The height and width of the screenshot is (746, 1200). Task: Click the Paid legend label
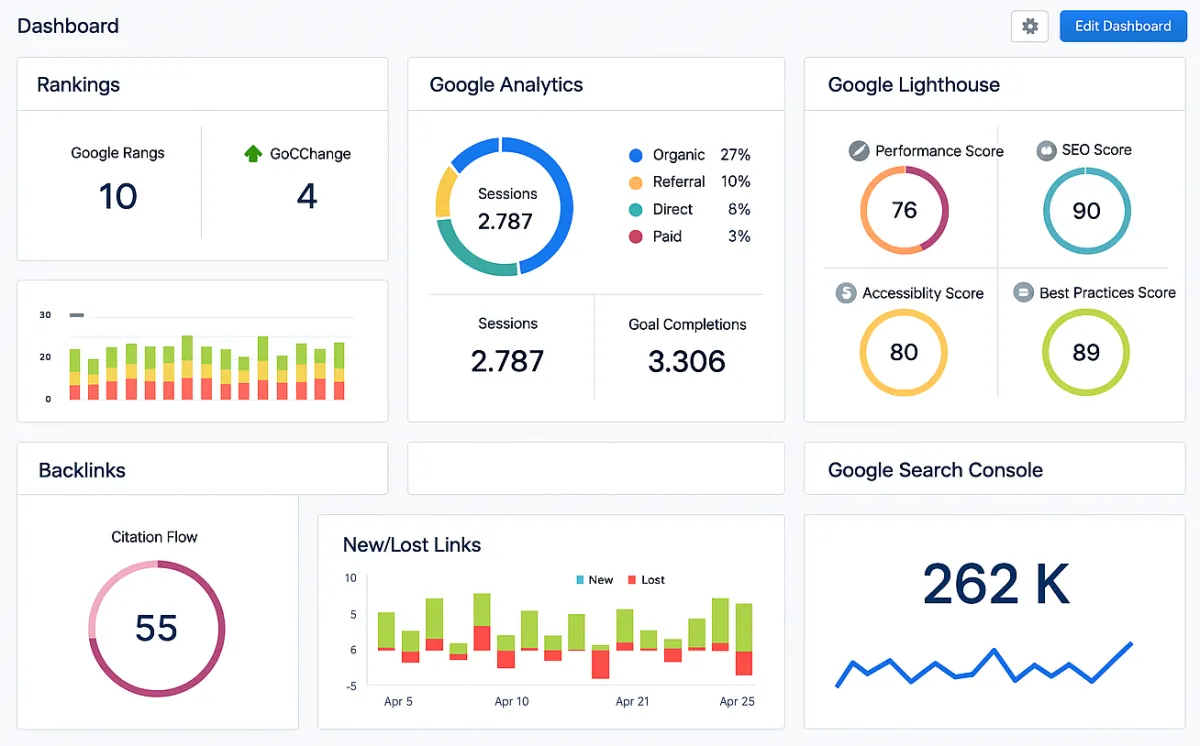(x=668, y=237)
